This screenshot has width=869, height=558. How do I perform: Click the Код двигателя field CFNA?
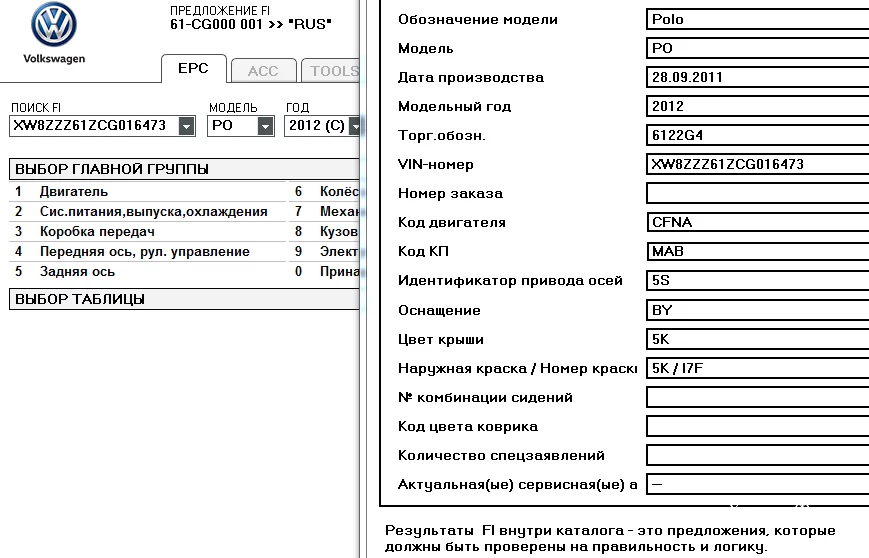[x=758, y=222]
